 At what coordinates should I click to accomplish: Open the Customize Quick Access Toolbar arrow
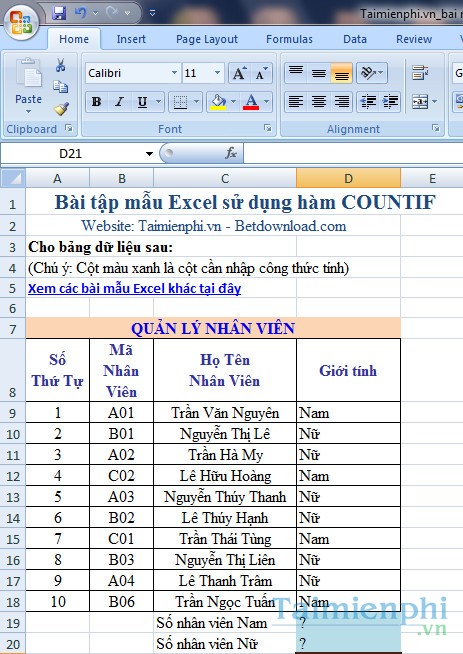pyautogui.click(x=152, y=13)
